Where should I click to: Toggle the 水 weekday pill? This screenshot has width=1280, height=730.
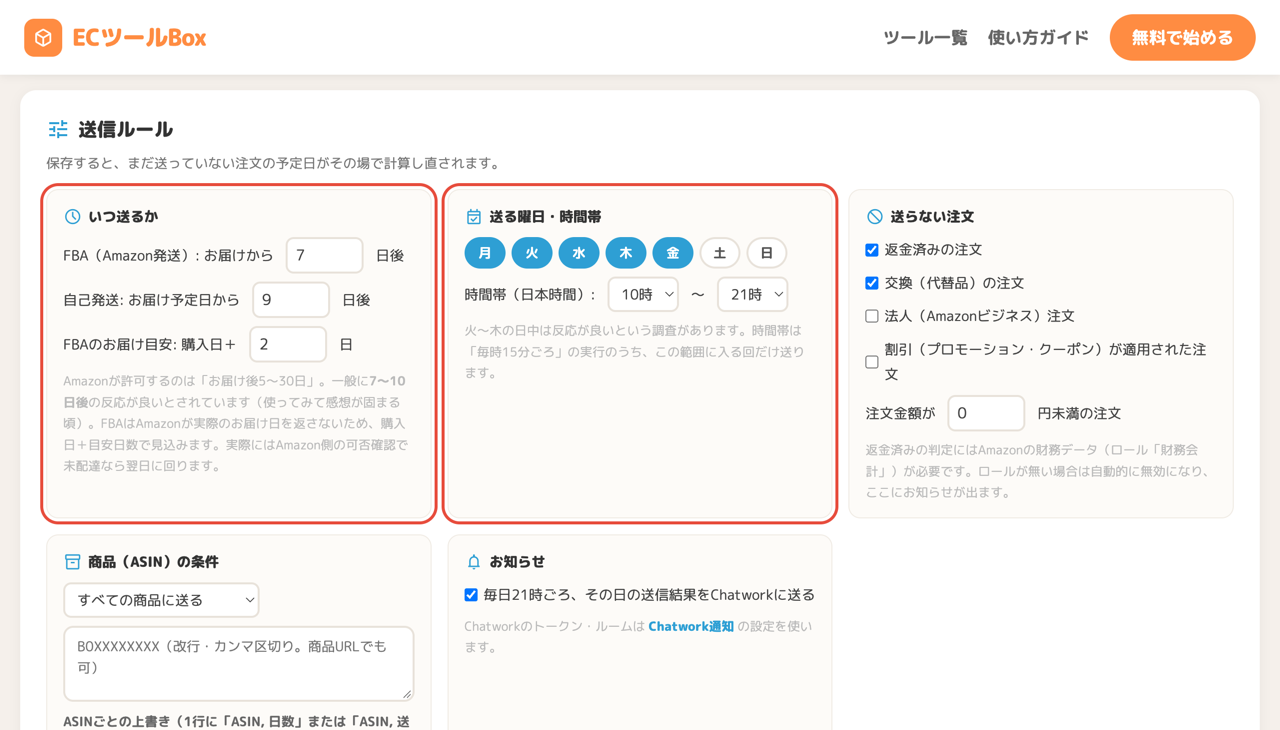coord(579,253)
